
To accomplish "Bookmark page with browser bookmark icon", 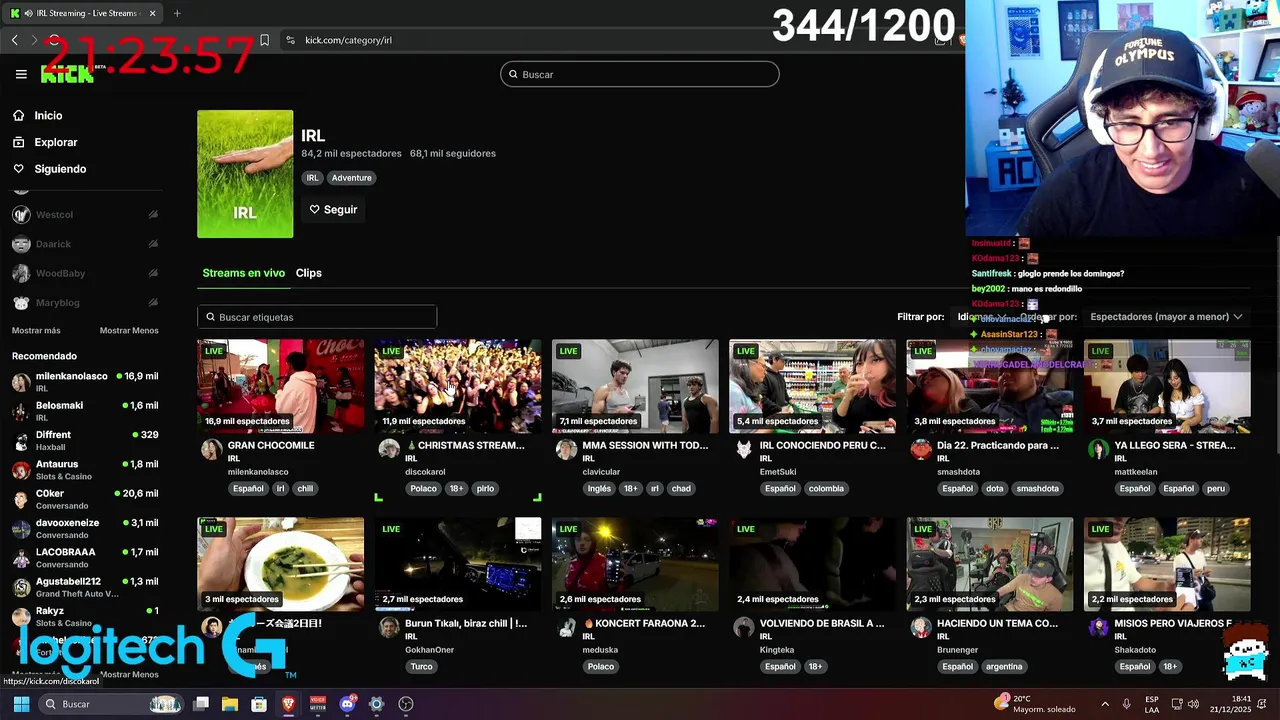I will (264, 40).
